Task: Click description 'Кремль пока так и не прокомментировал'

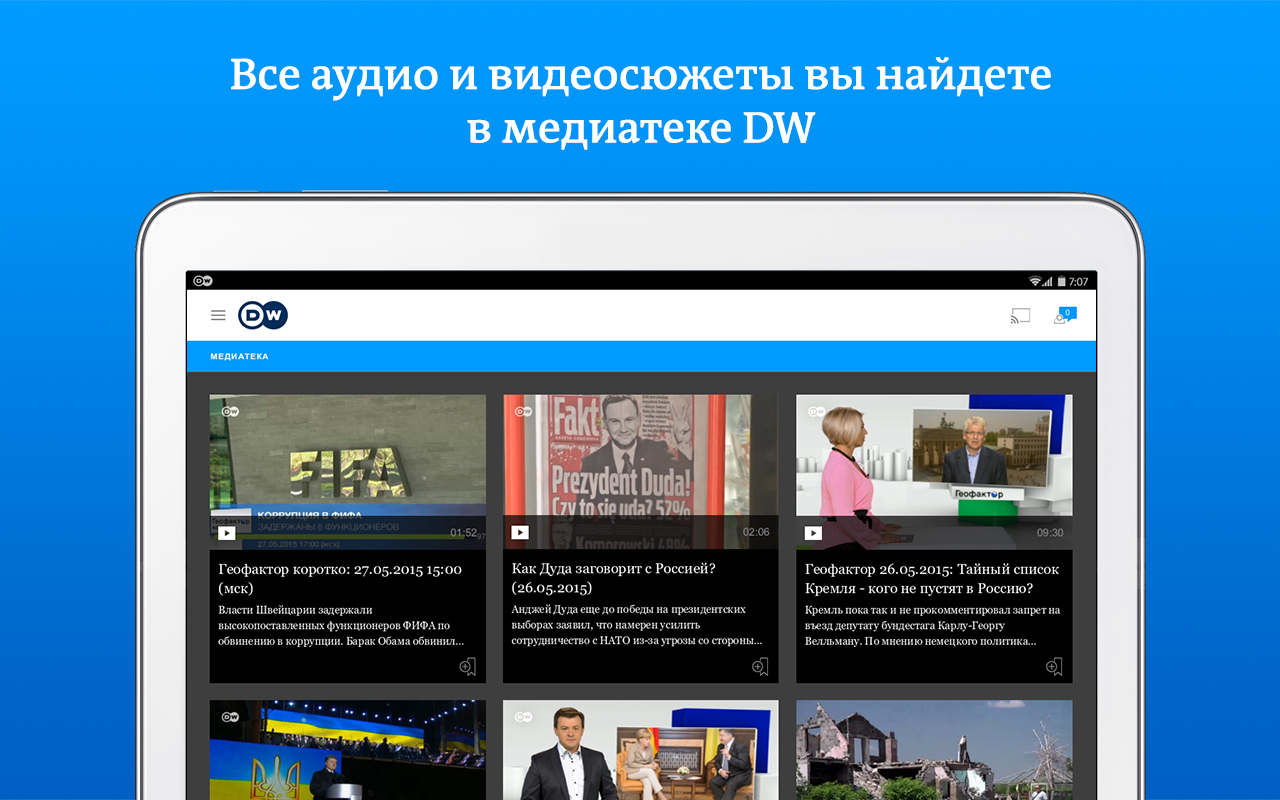Action: pos(932,625)
